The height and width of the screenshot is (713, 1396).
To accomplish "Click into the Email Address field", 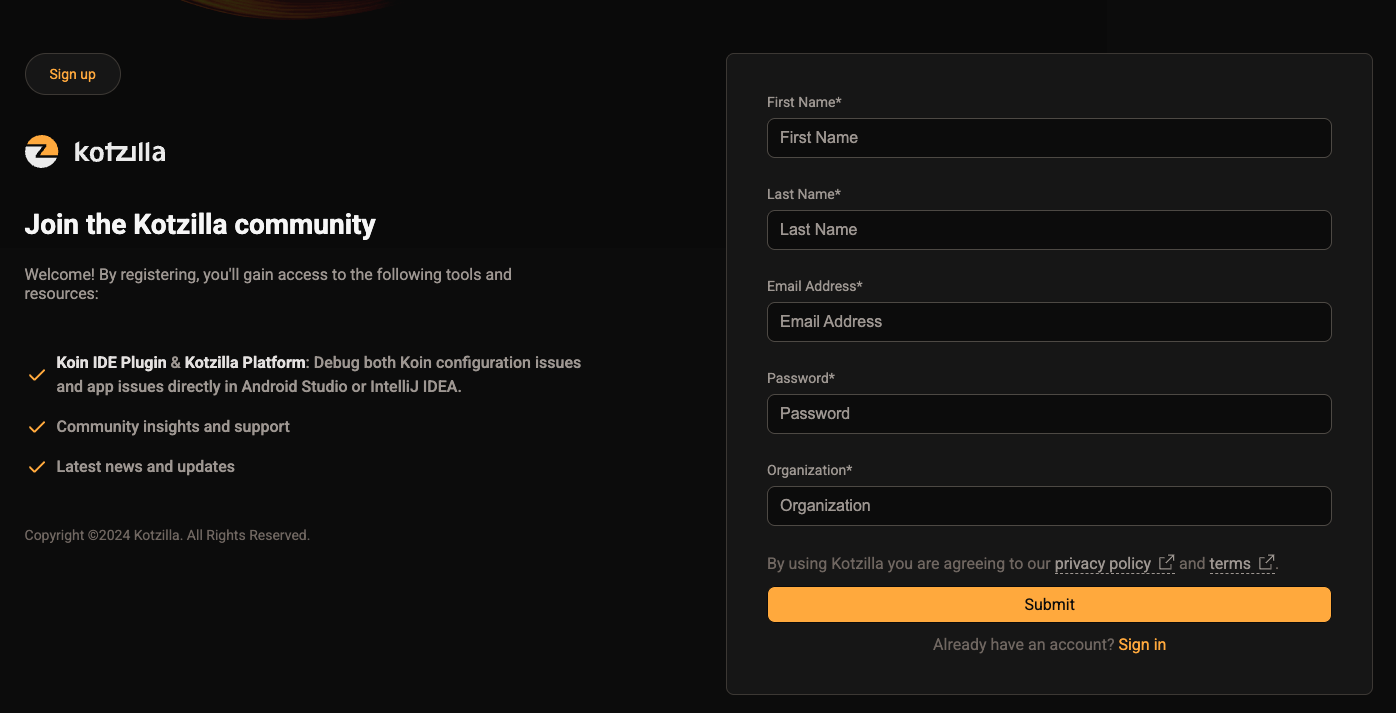I will pos(1049,322).
